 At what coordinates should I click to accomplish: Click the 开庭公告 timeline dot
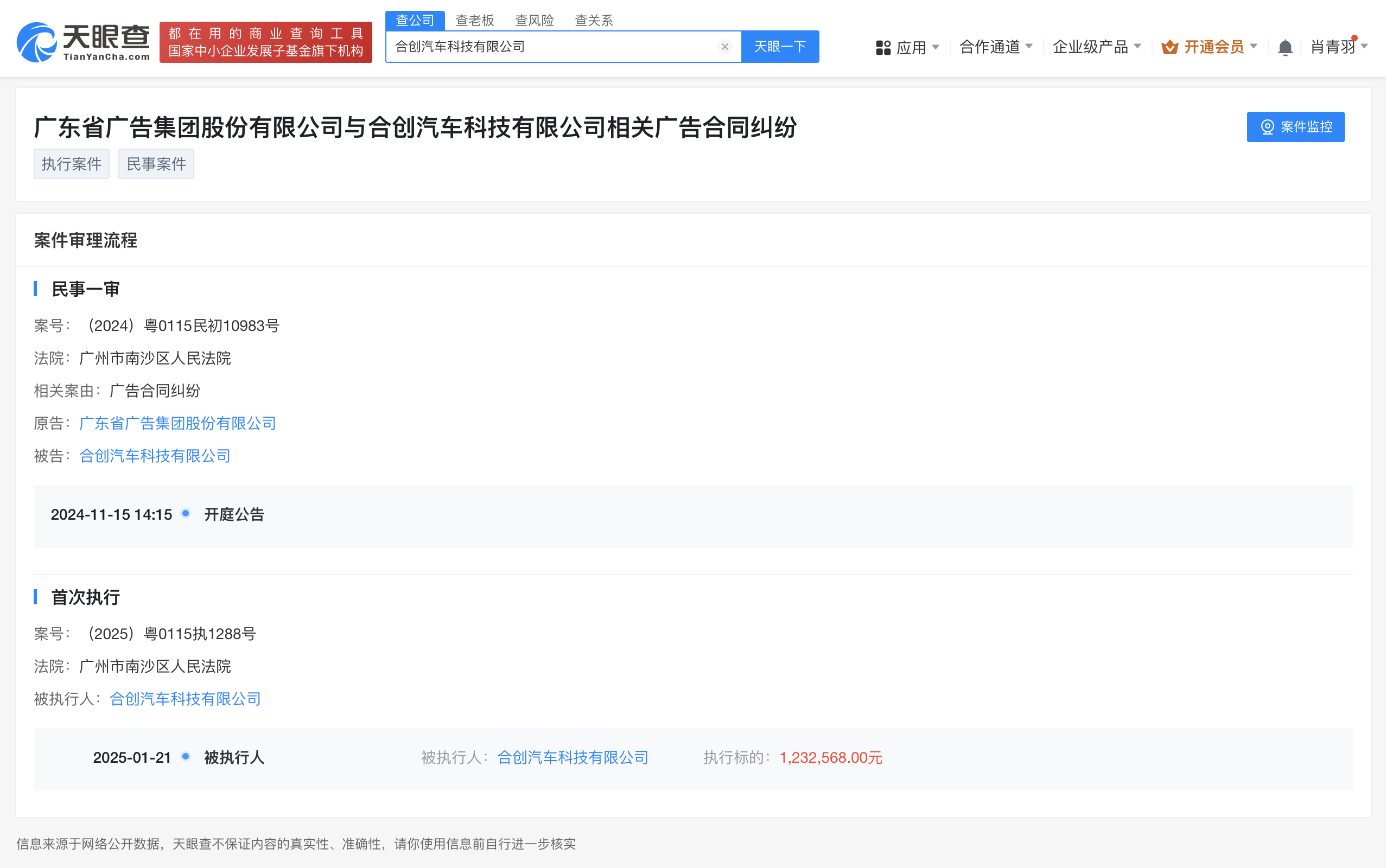click(x=186, y=513)
